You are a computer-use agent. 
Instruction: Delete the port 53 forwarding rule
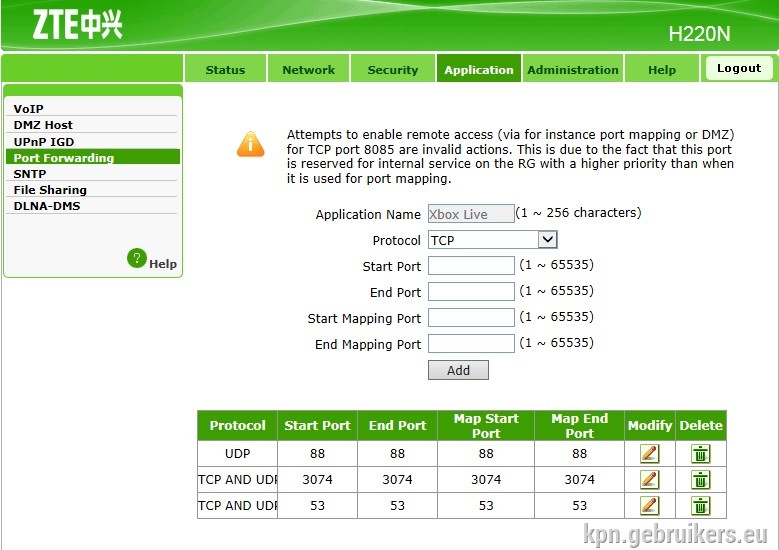tap(701, 506)
